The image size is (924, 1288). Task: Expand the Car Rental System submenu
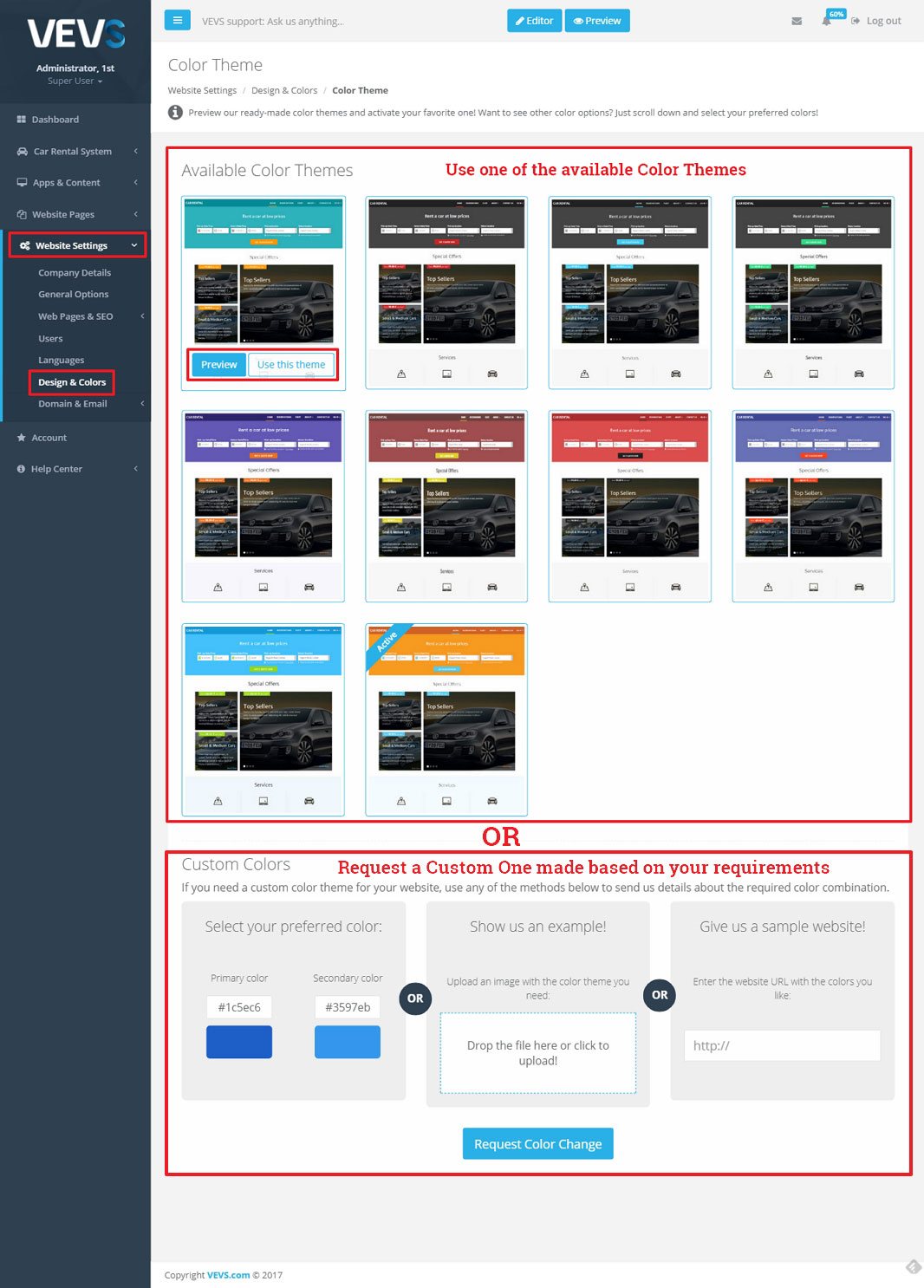pyautogui.click(x=136, y=151)
